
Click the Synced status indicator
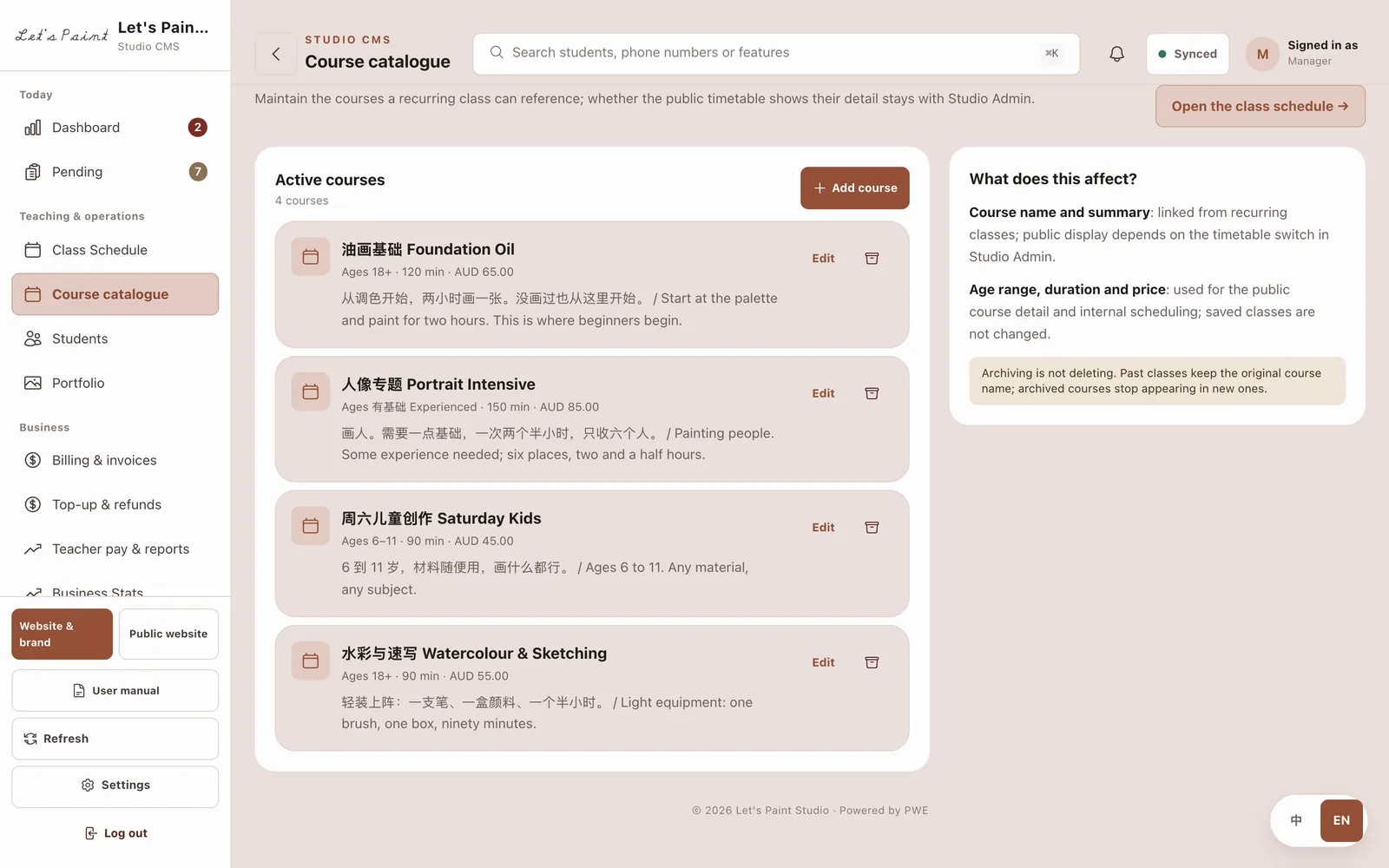(x=1188, y=54)
